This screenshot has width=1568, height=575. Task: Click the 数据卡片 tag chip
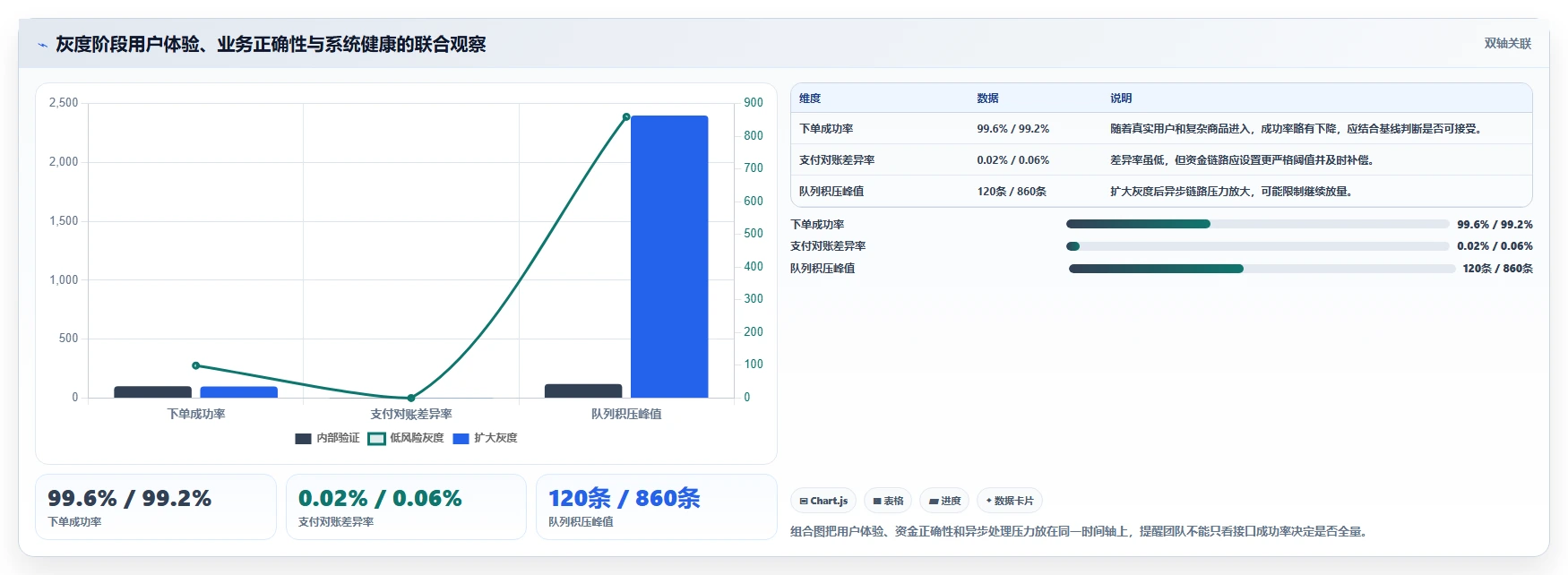click(1010, 501)
